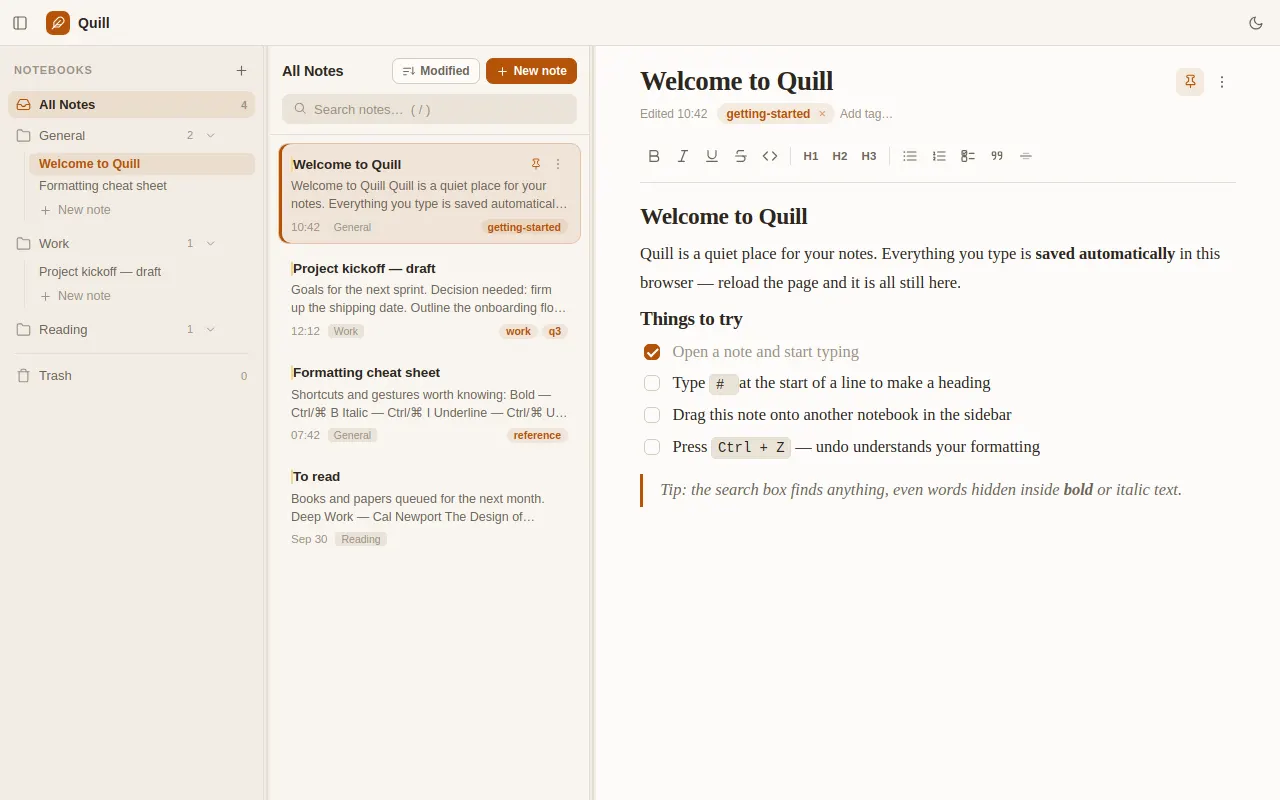Create a note with New note button
Image resolution: width=1280 pixels, height=800 pixels.
[x=531, y=71]
